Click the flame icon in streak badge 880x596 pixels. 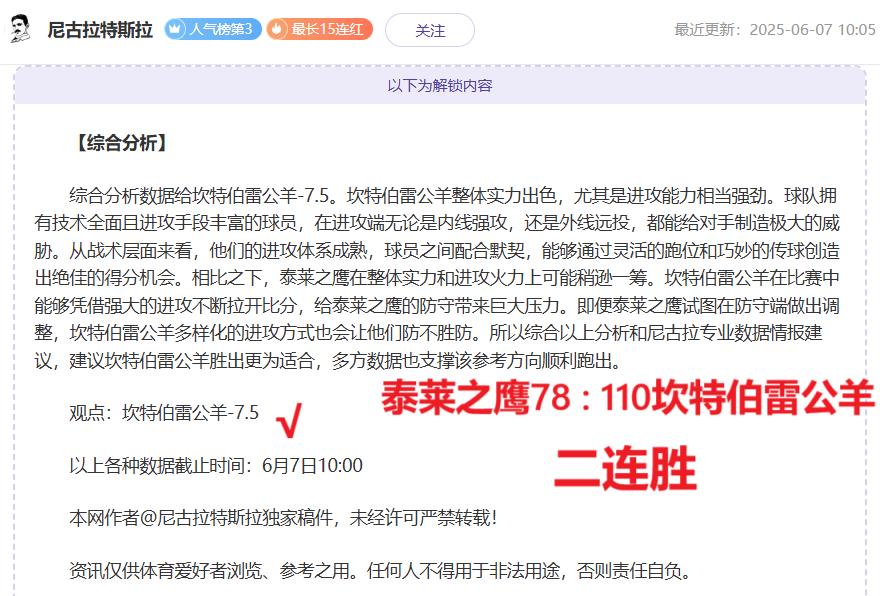point(277,29)
